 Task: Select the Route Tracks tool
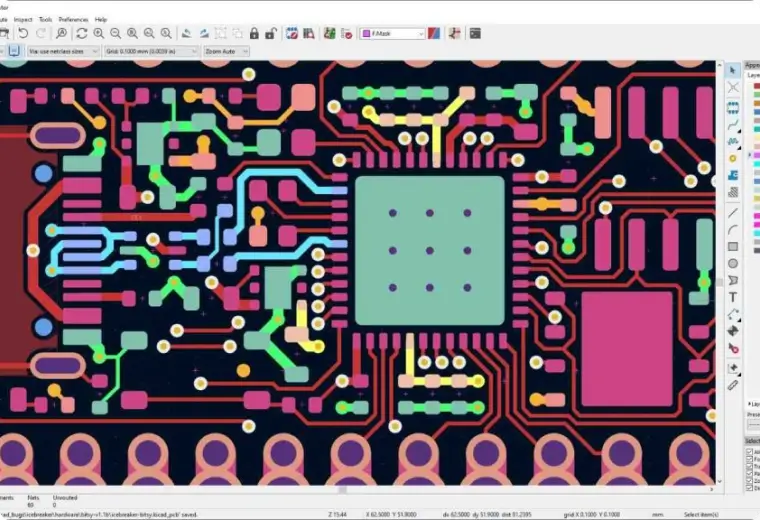pyautogui.click(x=733, y=125)
